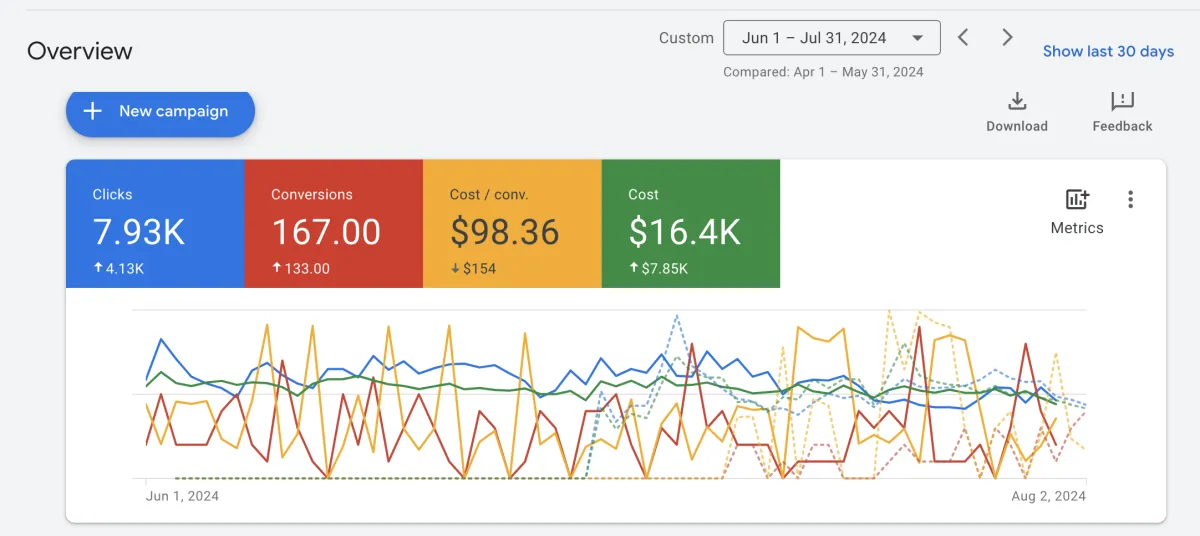
Task: Select the red Conversions metric card
Action: (333, 223)
